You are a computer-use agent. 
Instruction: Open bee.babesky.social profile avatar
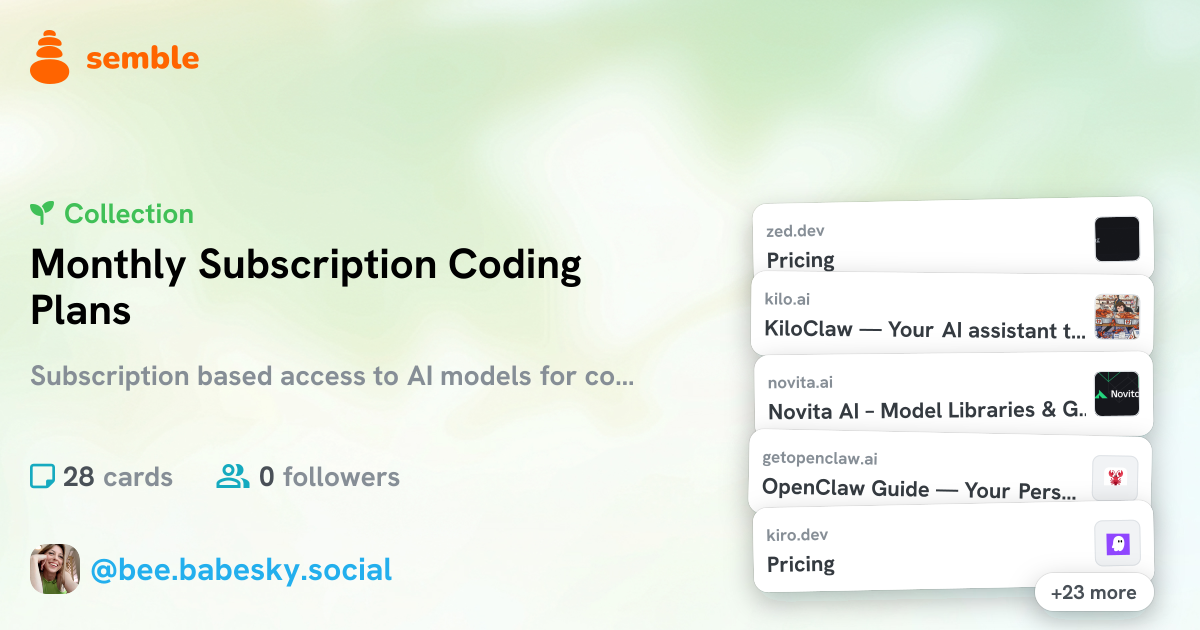point(55,569)
